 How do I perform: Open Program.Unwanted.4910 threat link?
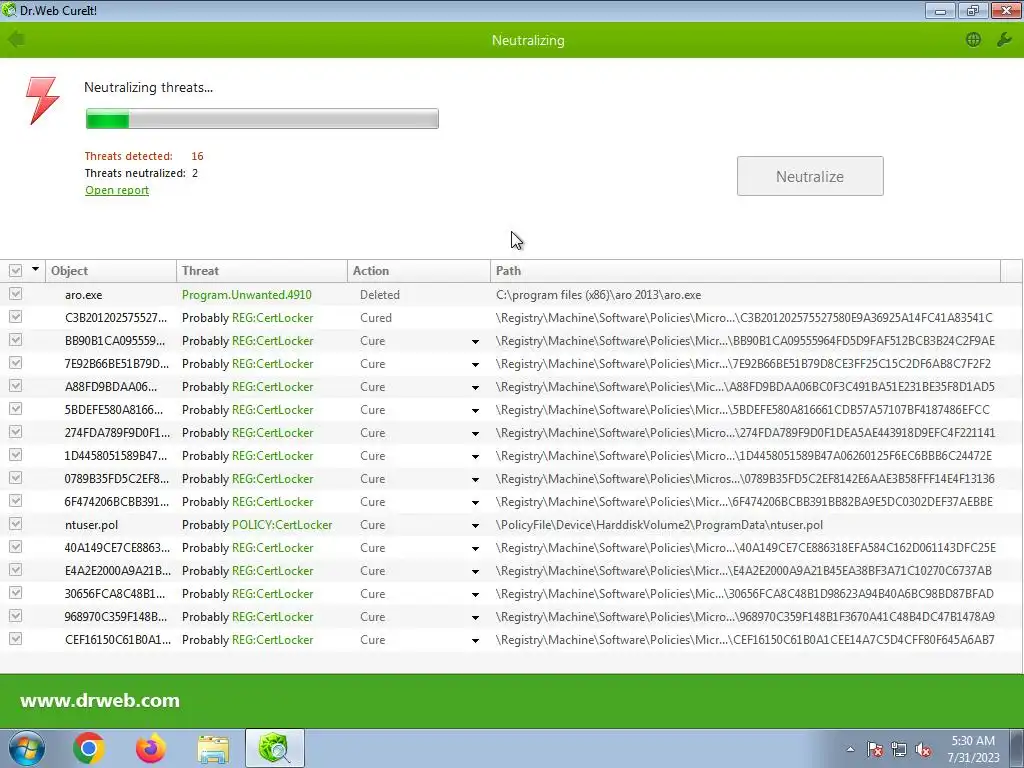click(x=247, y=295)
